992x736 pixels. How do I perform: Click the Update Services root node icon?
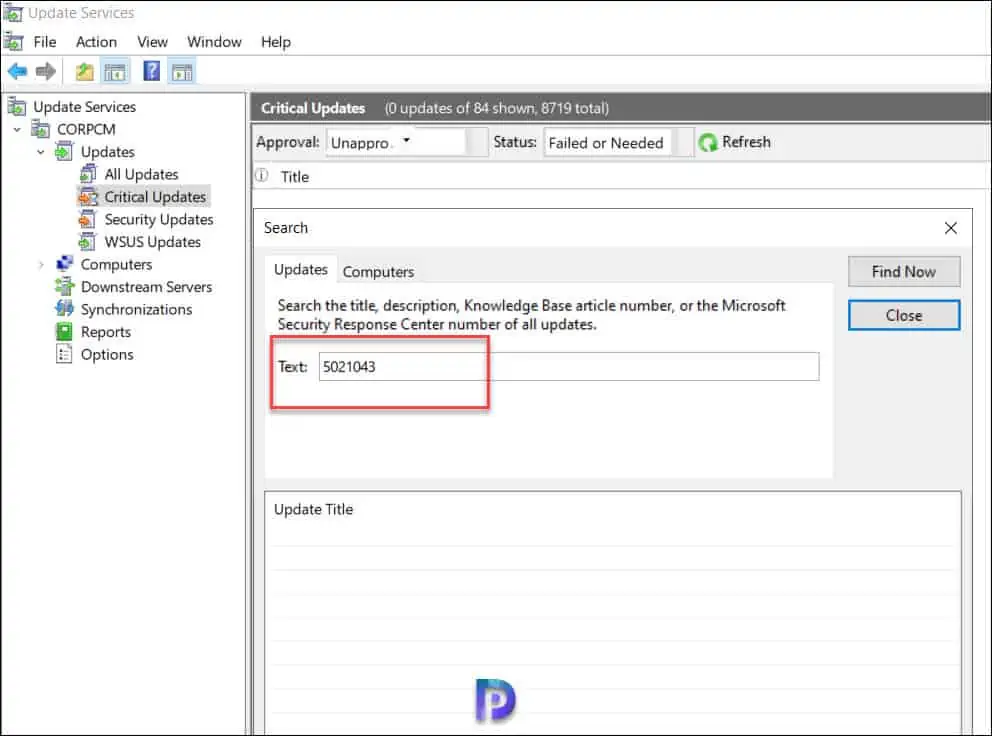(17, 106)
